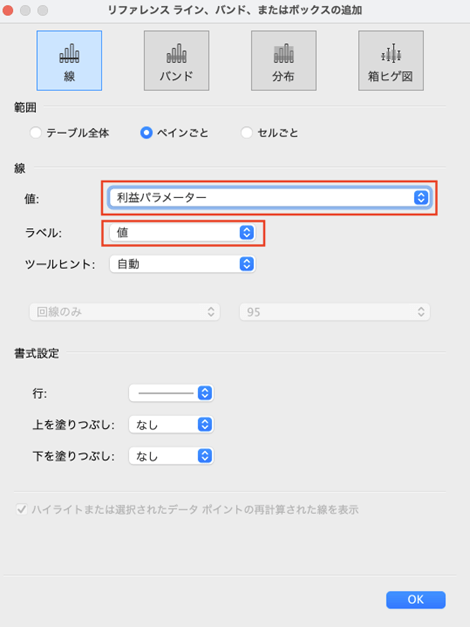Open the 行 line style dropdown

[x=171, y=393]
